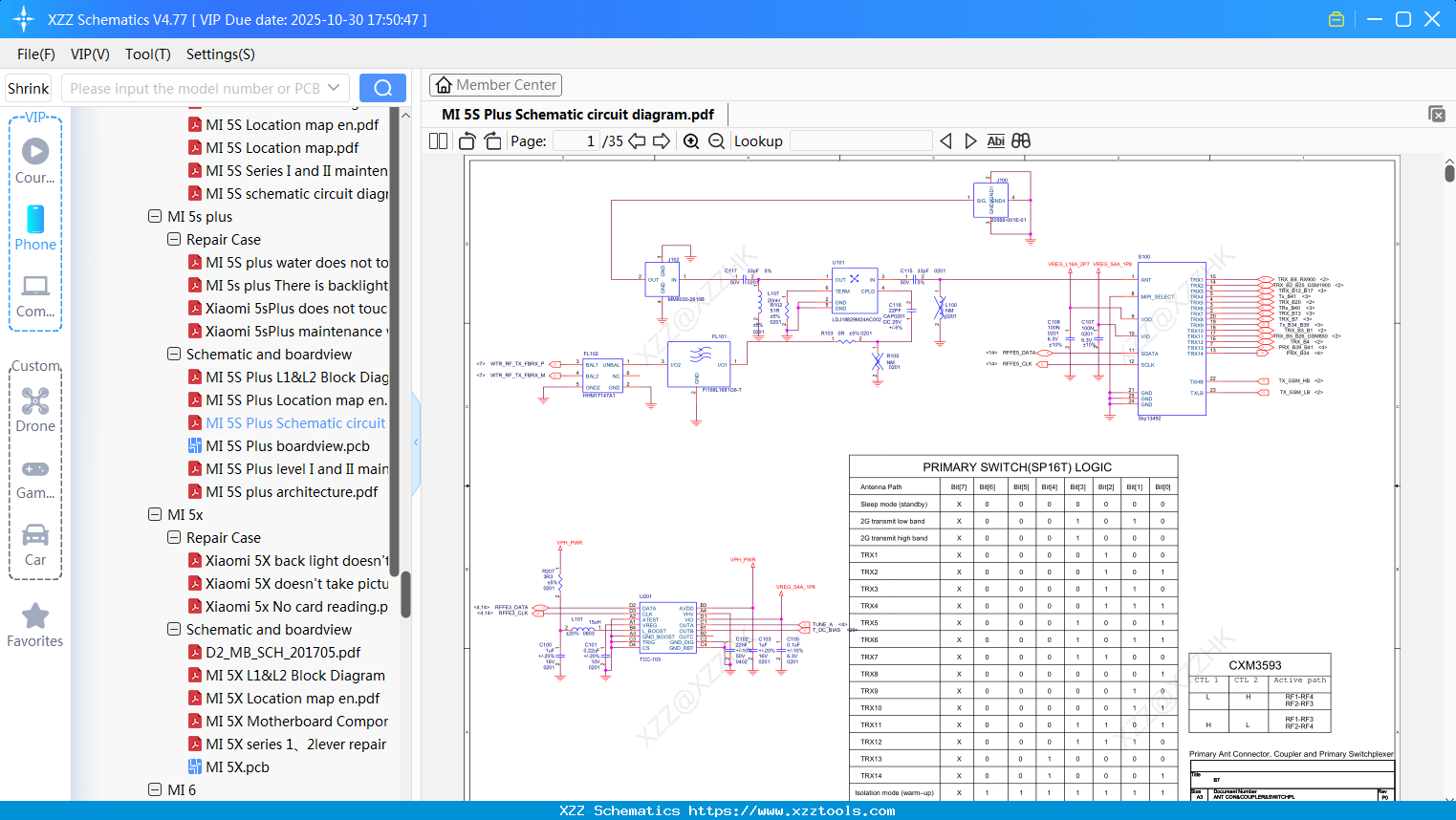Click the printer icon in the title bar
This screenshot has height=820, width=1456.
coord(1336,18)
